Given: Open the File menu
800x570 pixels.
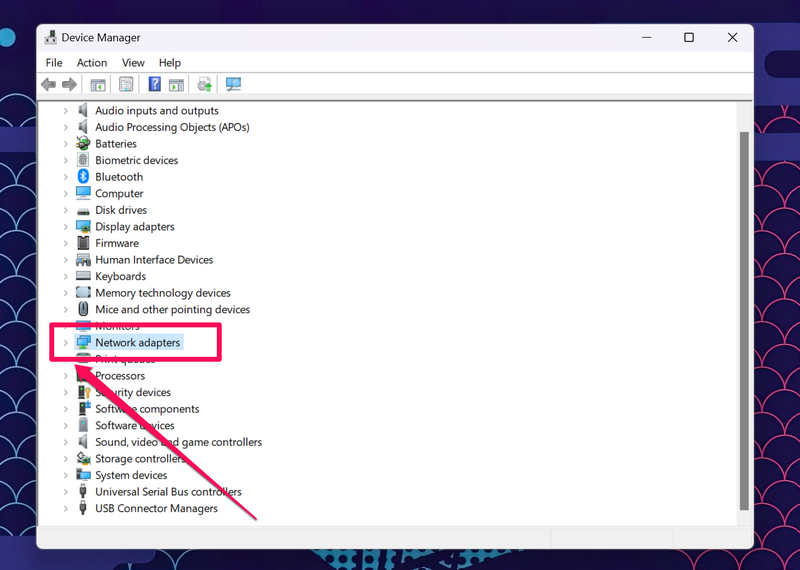Looking at the screenshot, I should [x=54, y=63].
